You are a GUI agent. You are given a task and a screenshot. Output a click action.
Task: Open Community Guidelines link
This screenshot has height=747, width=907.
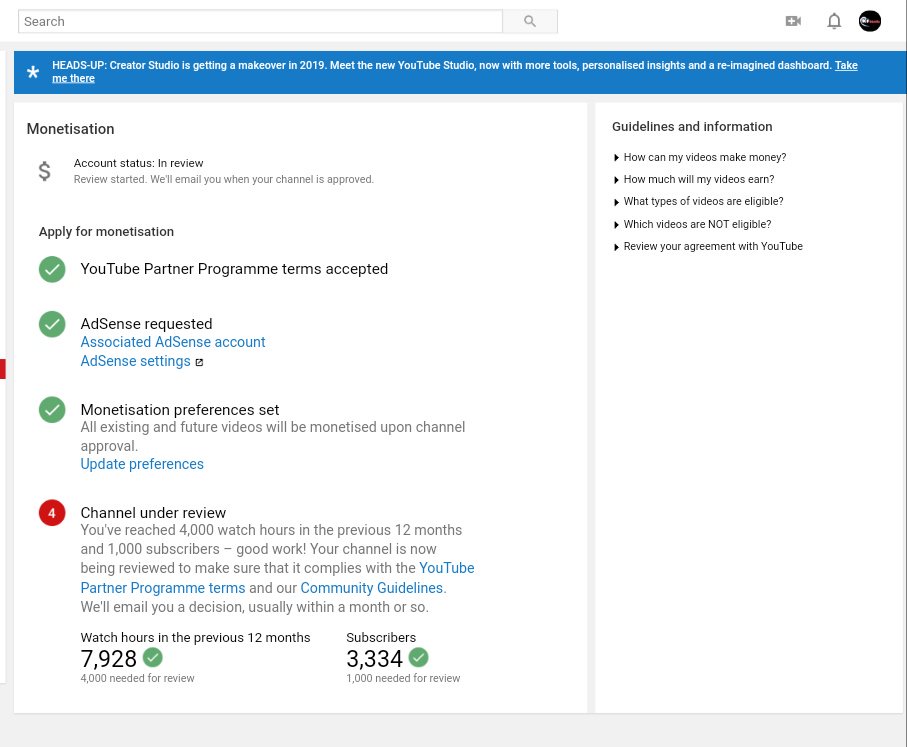373,588
